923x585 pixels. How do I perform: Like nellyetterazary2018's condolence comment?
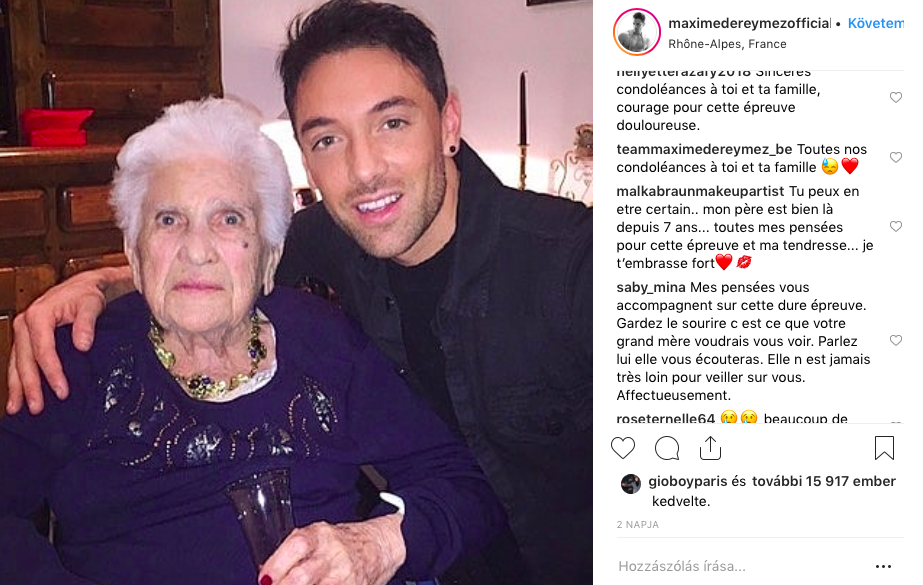tap(895, 98)
